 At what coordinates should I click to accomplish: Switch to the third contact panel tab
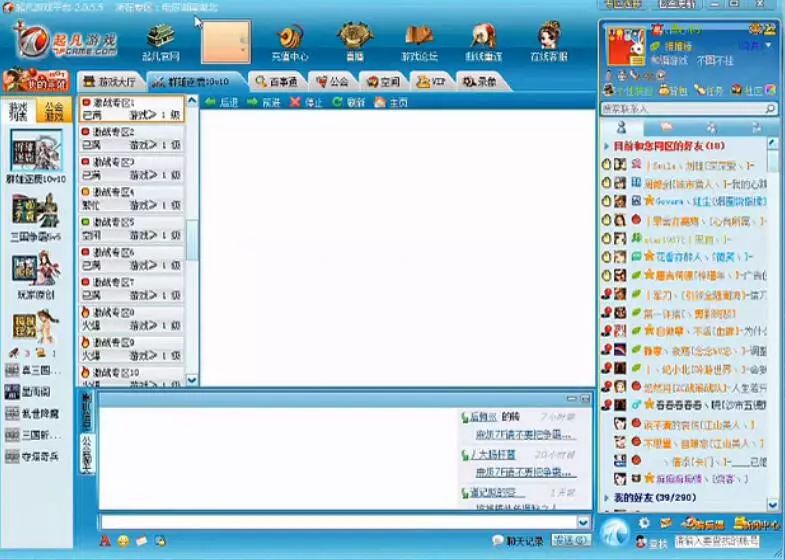tap(711, 128)
